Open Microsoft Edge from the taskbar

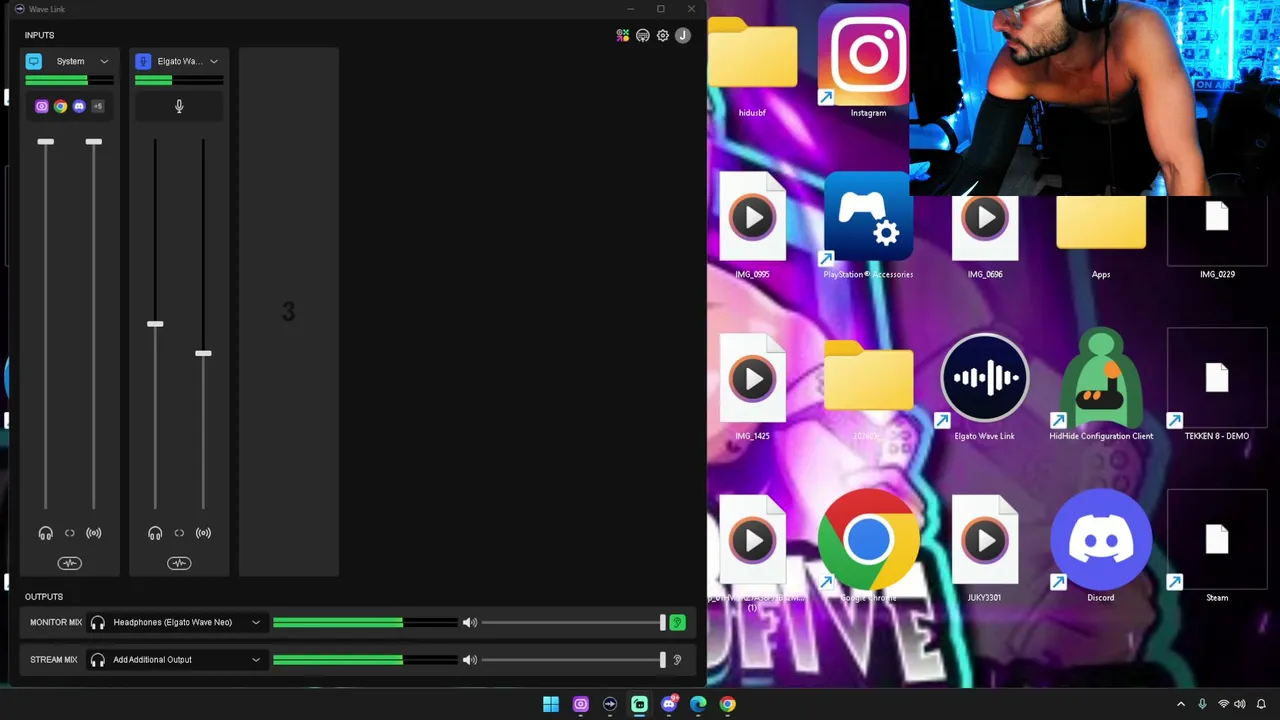pos(698,705)
